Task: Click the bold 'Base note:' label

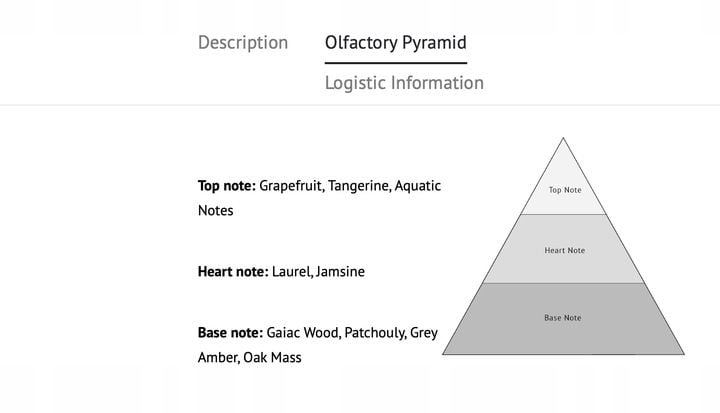Action: click(x=231, y=332)
